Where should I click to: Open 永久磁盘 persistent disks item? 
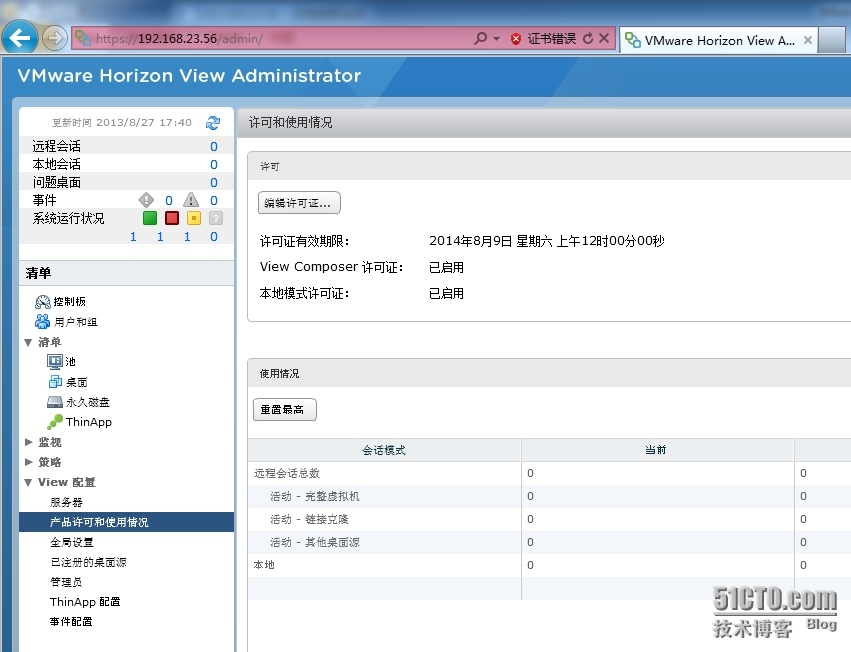[87, 402]
